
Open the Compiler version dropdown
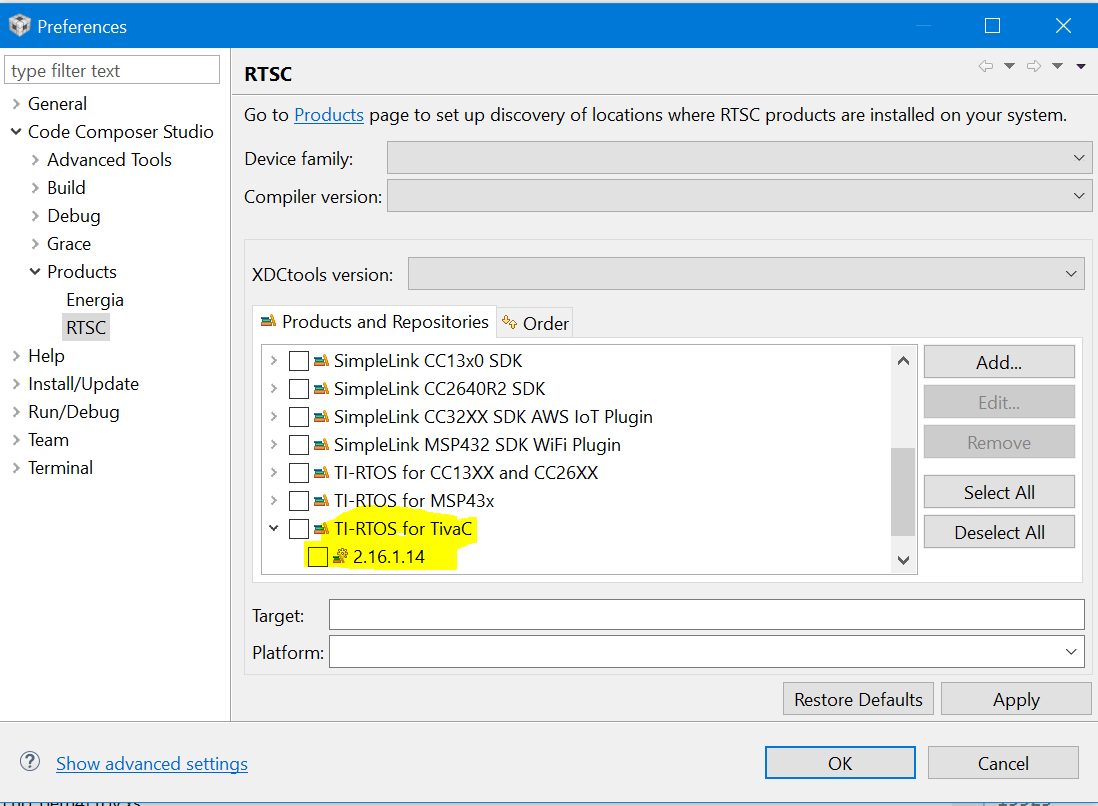pyautogui.click(x=739, y=196)
